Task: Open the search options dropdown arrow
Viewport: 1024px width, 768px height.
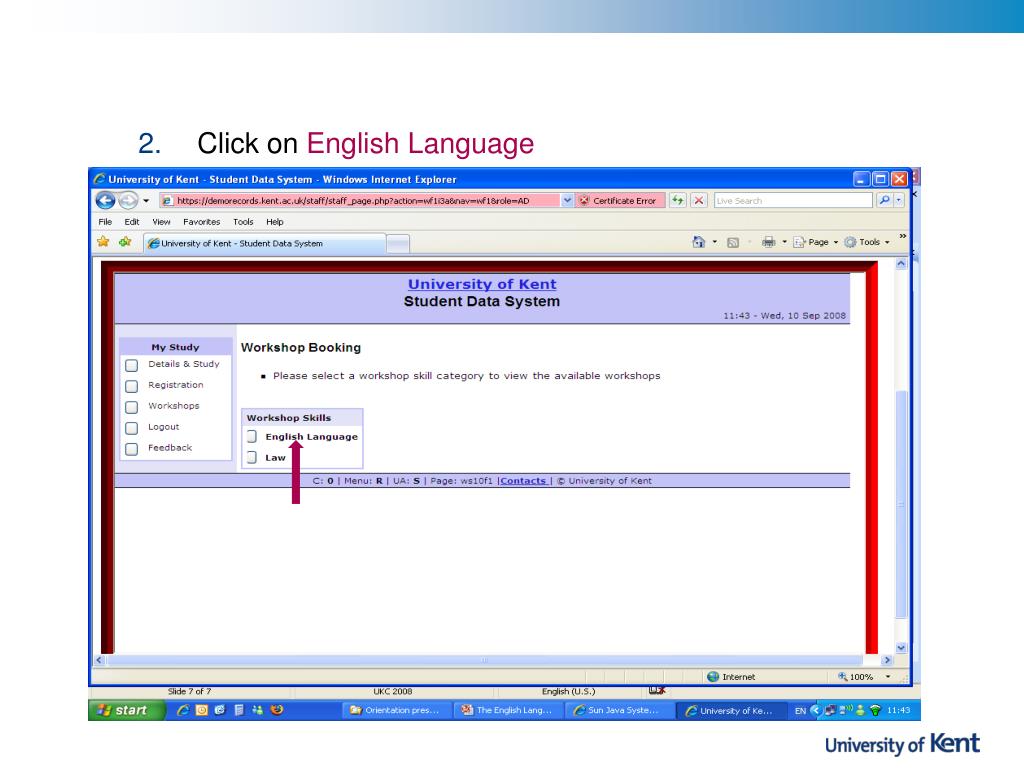Action: (899, 200)
